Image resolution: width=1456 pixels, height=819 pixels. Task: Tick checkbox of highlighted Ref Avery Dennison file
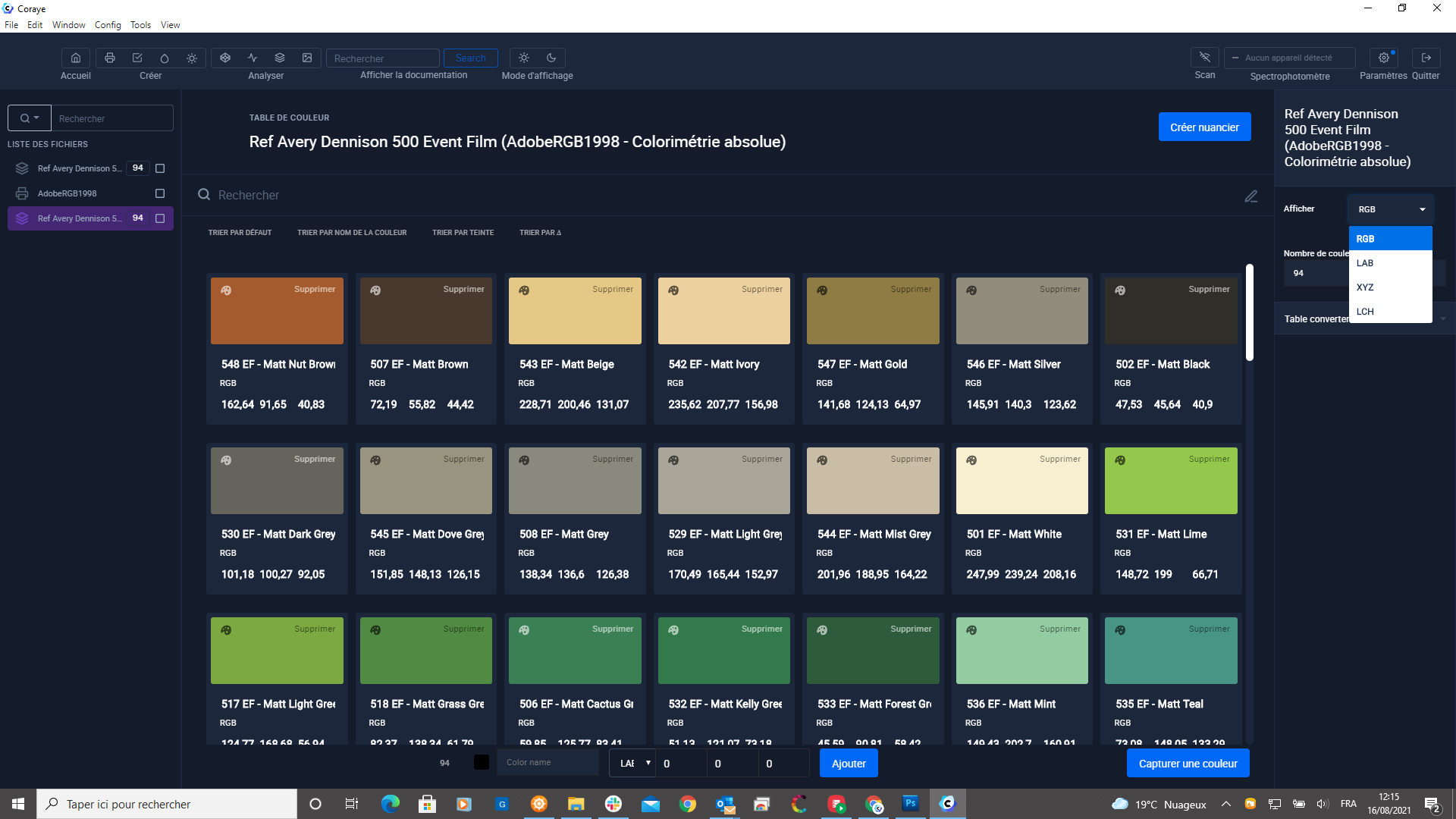(x=160, y=218)
